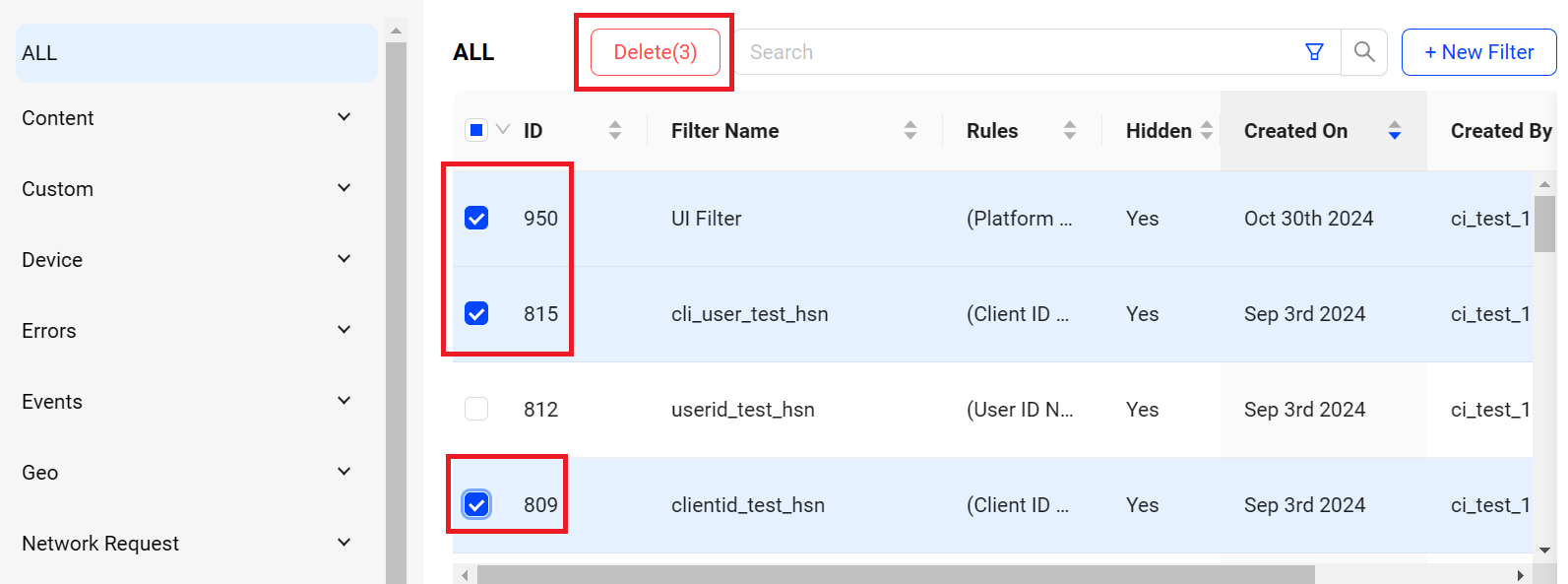Sort by Hidden column arrows
Image resolution: width=1568 pixels, height=584 pixels.
pos(1207,130)
